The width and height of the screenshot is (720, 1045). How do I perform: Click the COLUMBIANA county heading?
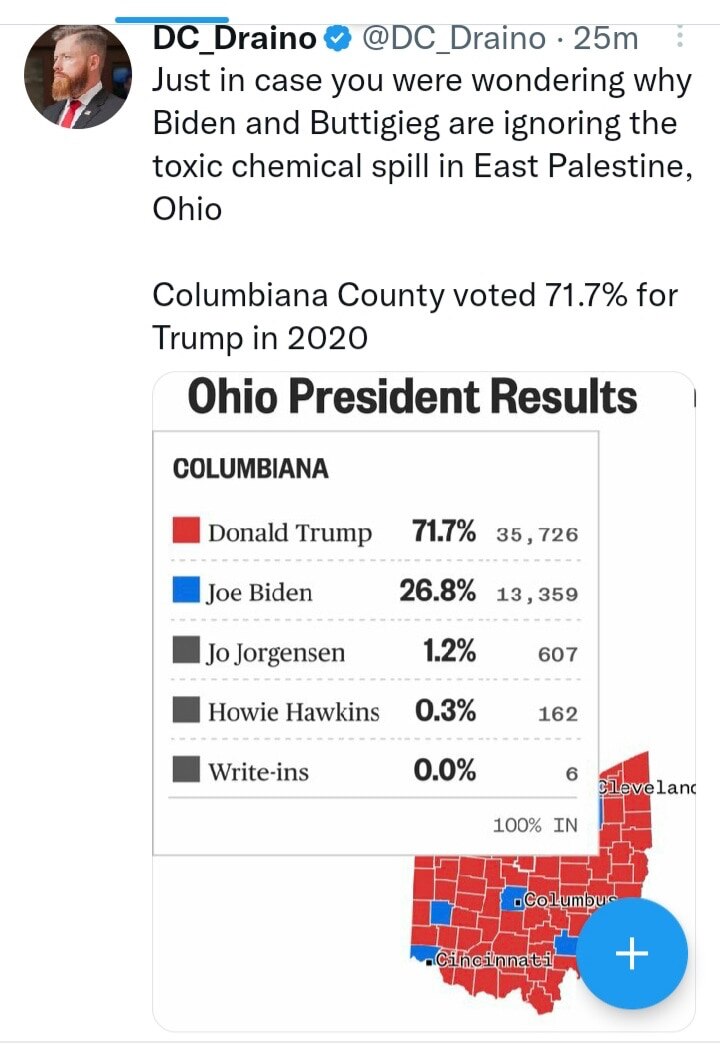(250, 469)
